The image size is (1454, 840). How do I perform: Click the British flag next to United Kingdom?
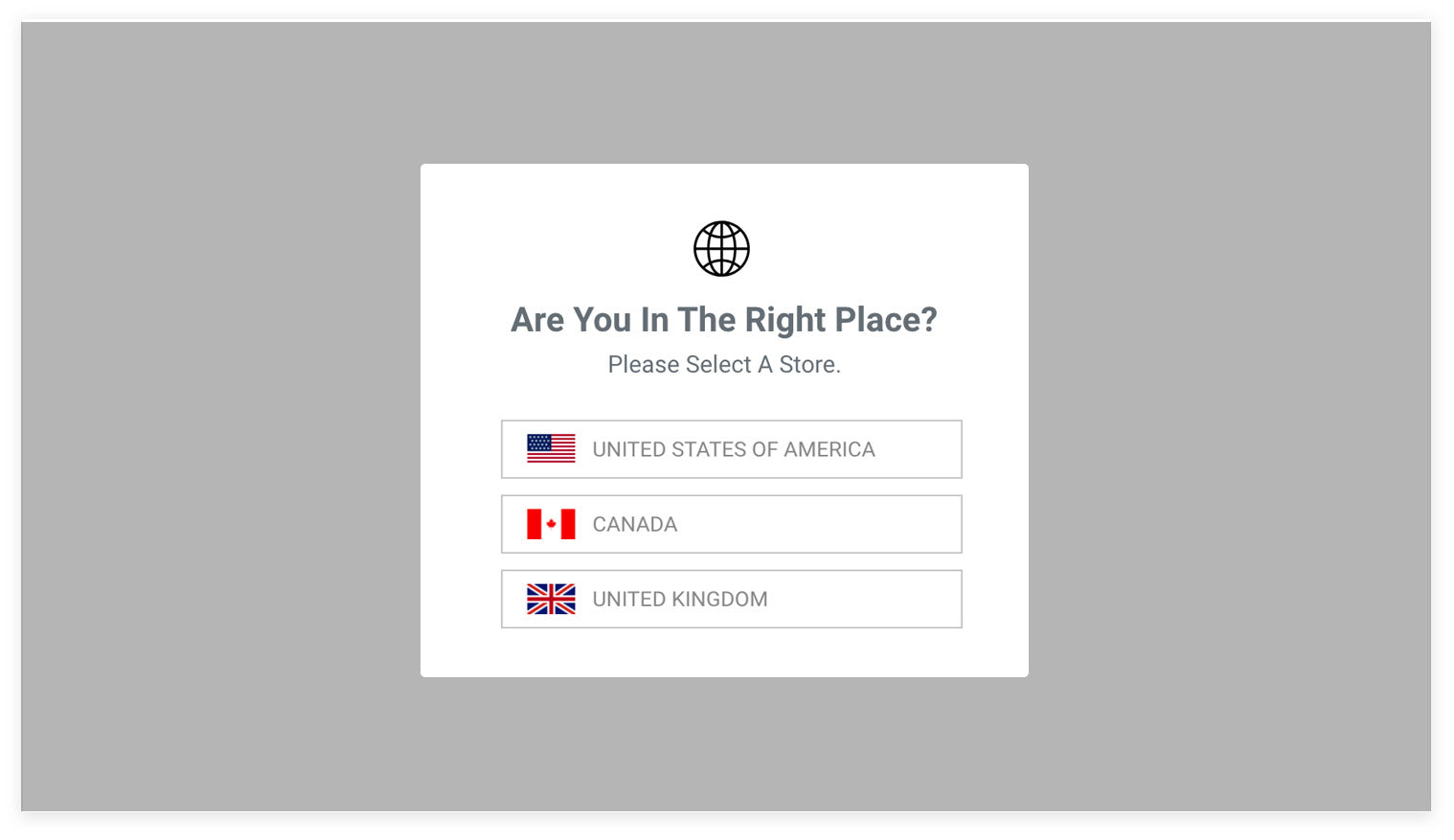coord(550,599)
